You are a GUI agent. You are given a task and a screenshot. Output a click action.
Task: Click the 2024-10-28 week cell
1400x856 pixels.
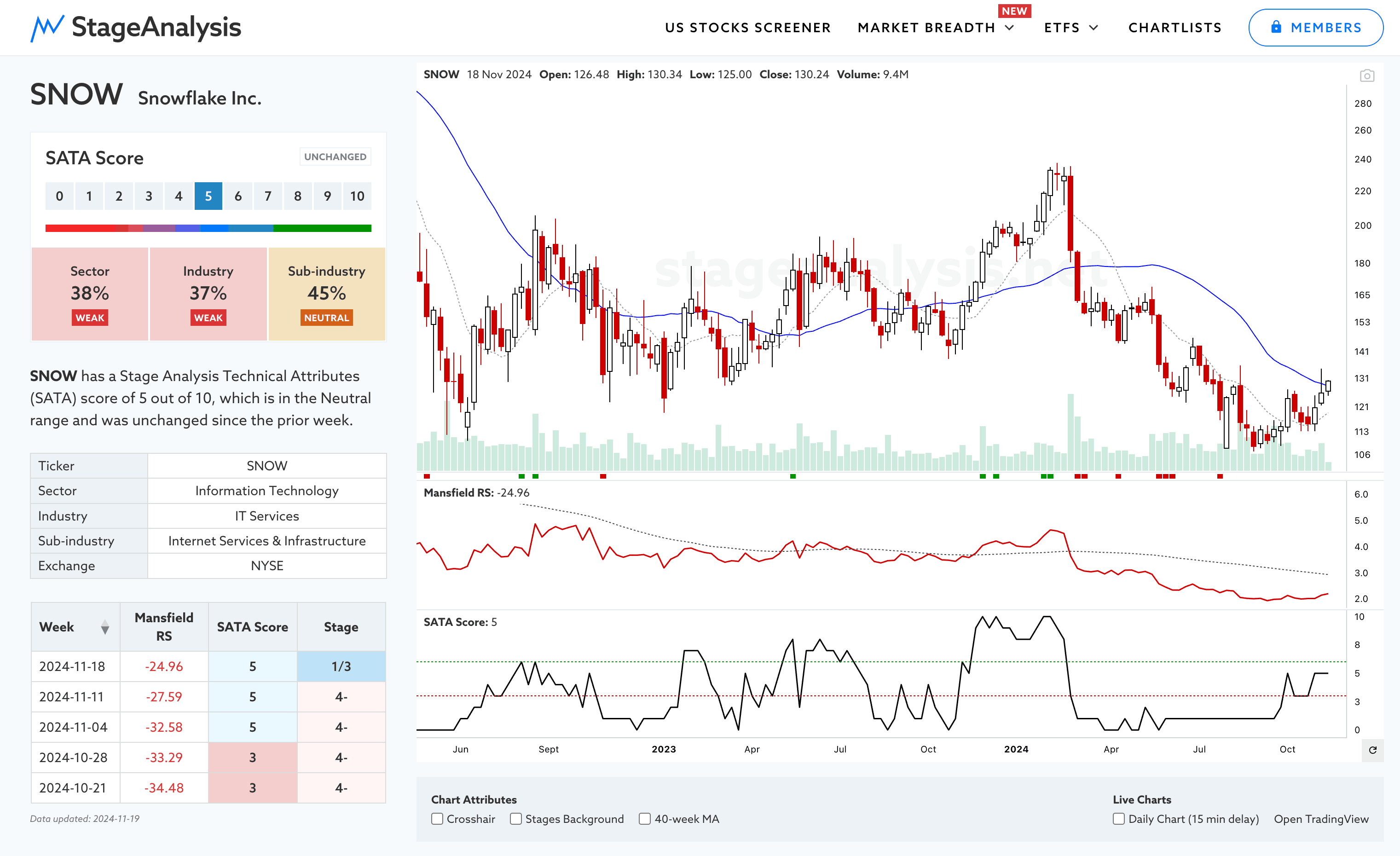click(75, 758)
